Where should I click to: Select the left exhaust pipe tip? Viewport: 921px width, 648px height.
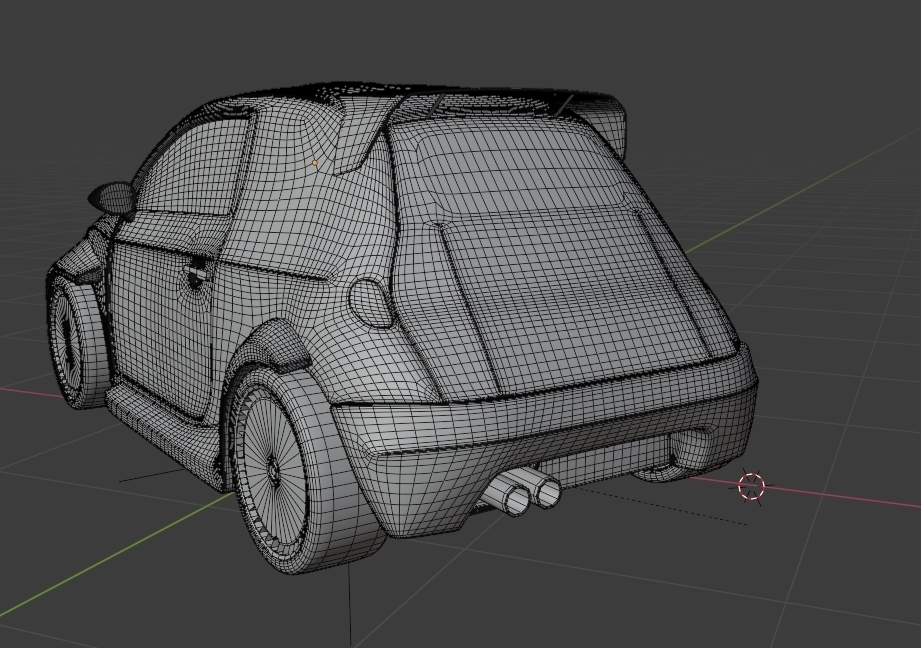click(x=517, y=501)
